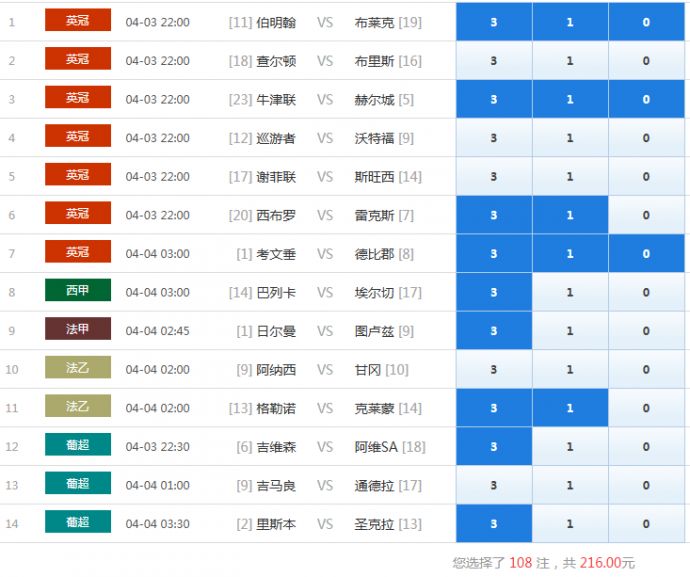Image resolution: width=690 pixels, height=577 pixels.
Task: Select outcome 1 for 吉马良 vs 通德拉
Action: (x=570, y=485)
